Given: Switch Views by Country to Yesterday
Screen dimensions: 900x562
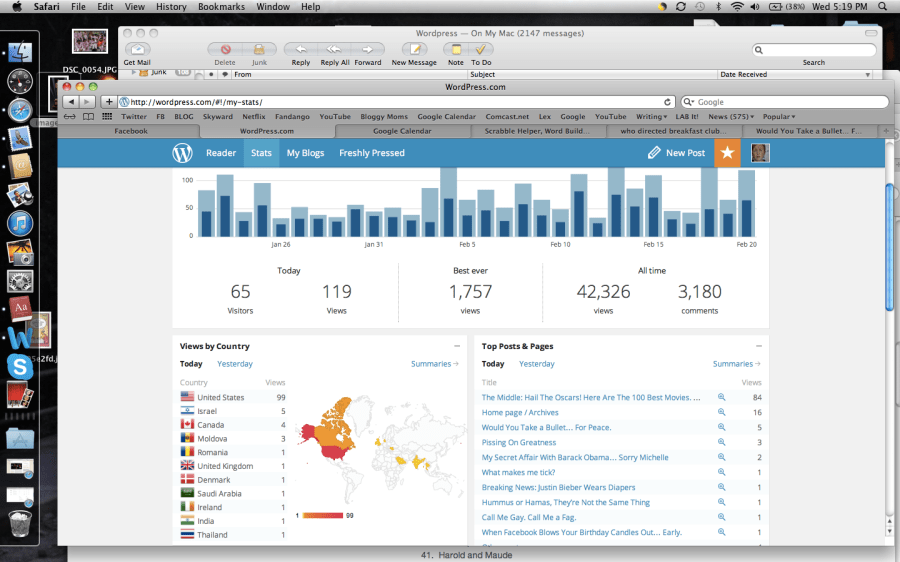Looking at the screenshot, I should tap(235, 364).
